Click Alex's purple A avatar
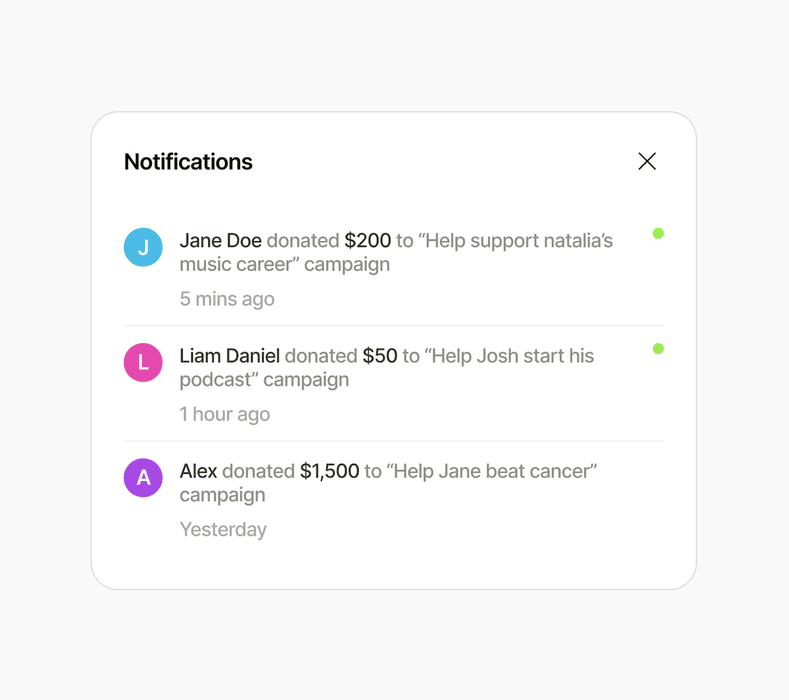Image resolution: width=789 pixels, height=700 pixels. [143, 478]
